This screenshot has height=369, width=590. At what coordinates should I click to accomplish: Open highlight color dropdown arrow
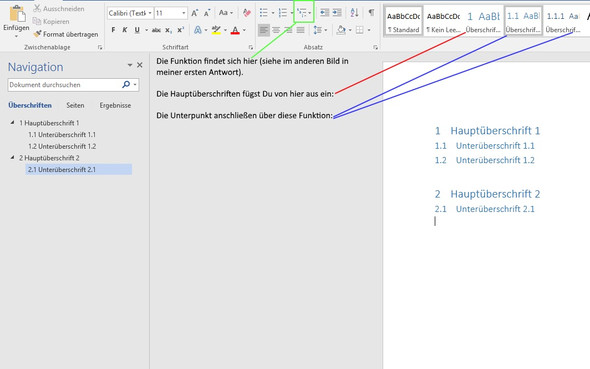(225, 30)
